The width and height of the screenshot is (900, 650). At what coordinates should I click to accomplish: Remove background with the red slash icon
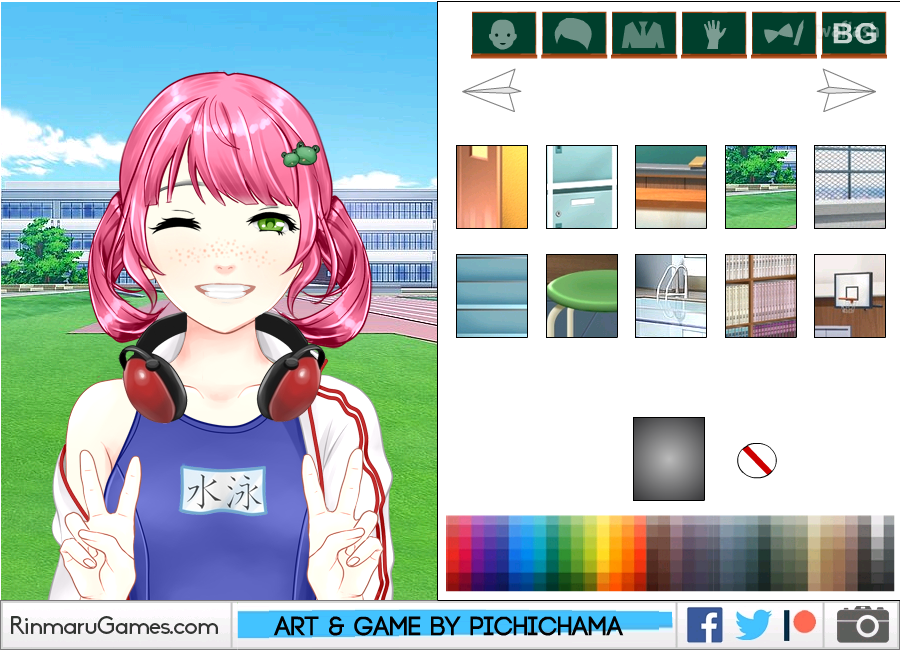[757, 460]
